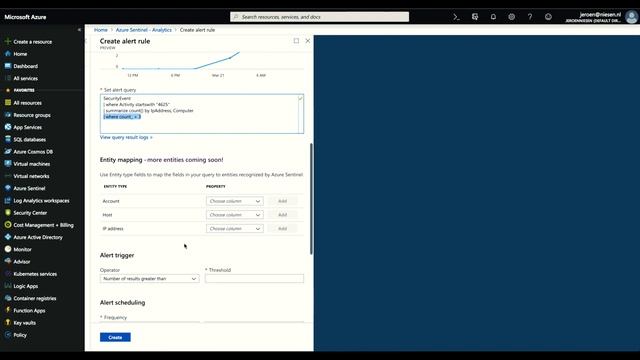
Task: Open the feedback smiley icon
Action: point(548,17)
